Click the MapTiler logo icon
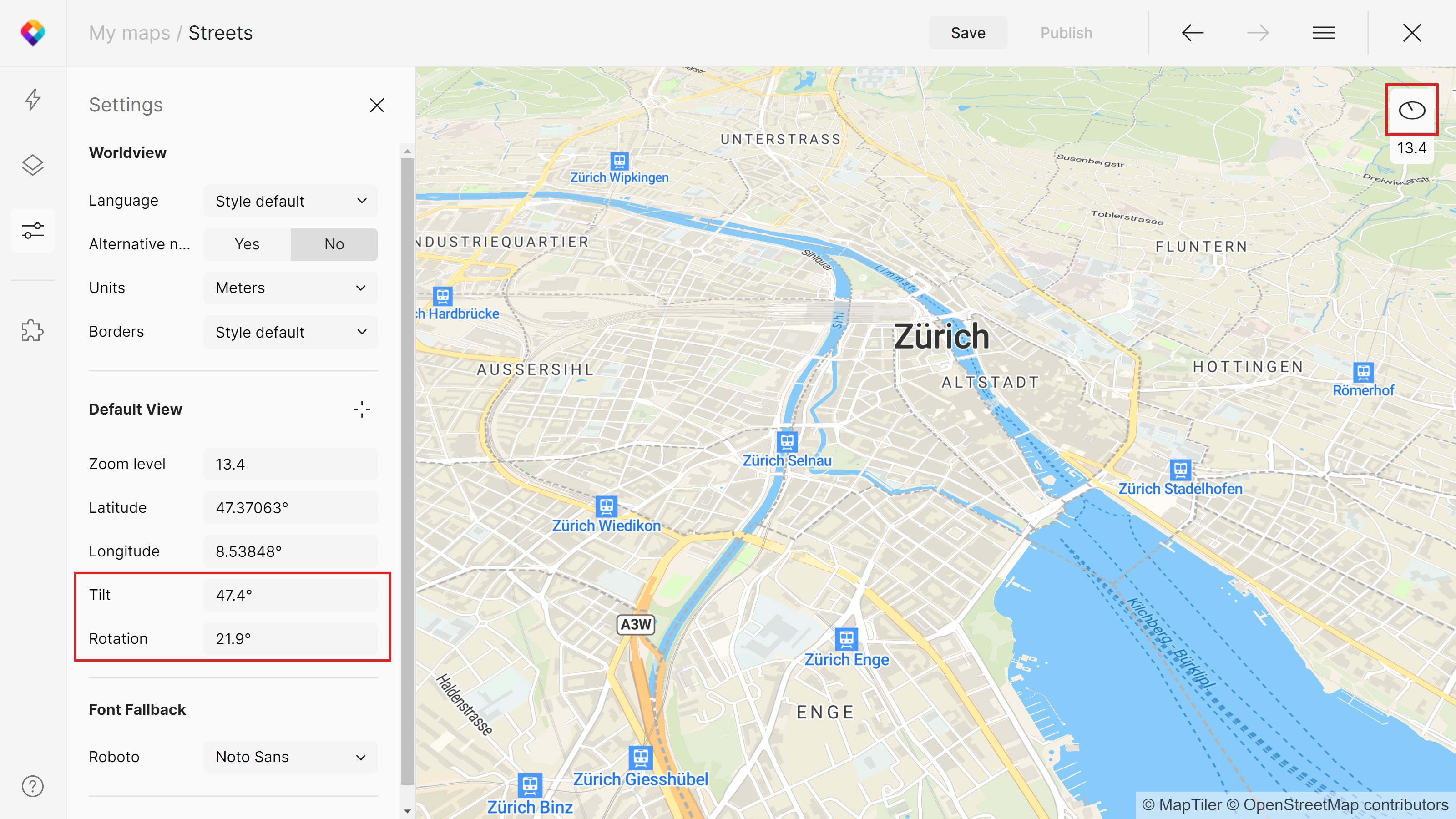This screenshot has height=819, width=1456. pyautogui.click(x=33, y=33)
